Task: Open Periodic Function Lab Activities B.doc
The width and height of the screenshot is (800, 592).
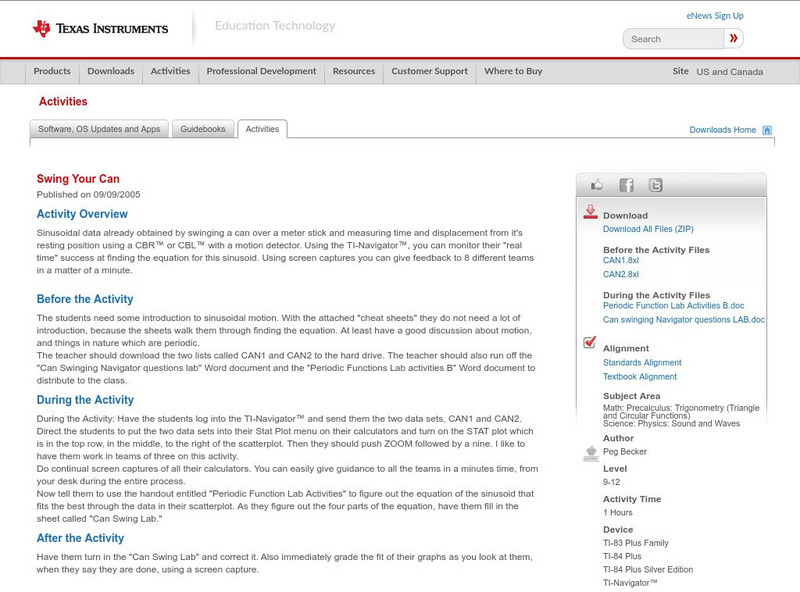Action: point(673,306)
